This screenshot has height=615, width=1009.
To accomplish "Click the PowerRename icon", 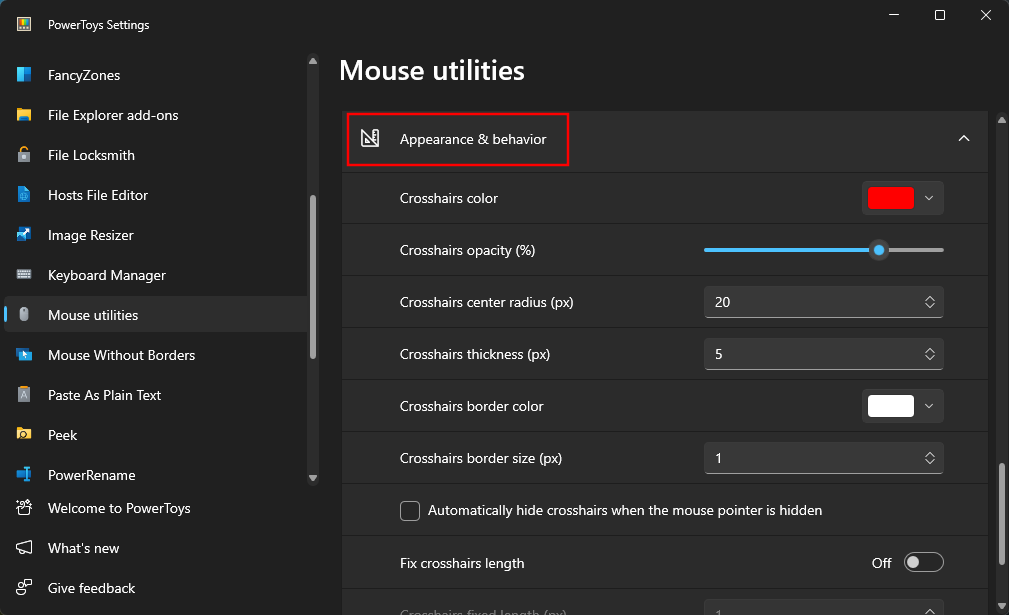I will tap(24, 474).
